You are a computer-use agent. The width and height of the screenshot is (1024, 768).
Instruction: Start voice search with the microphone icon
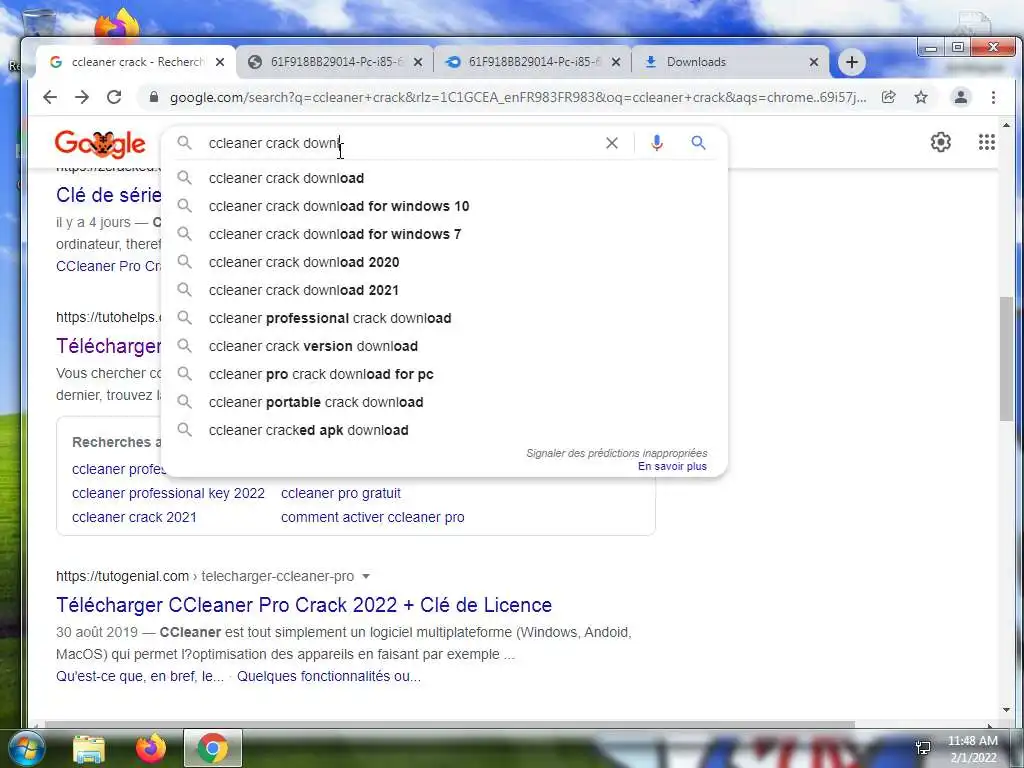[657, 143]
